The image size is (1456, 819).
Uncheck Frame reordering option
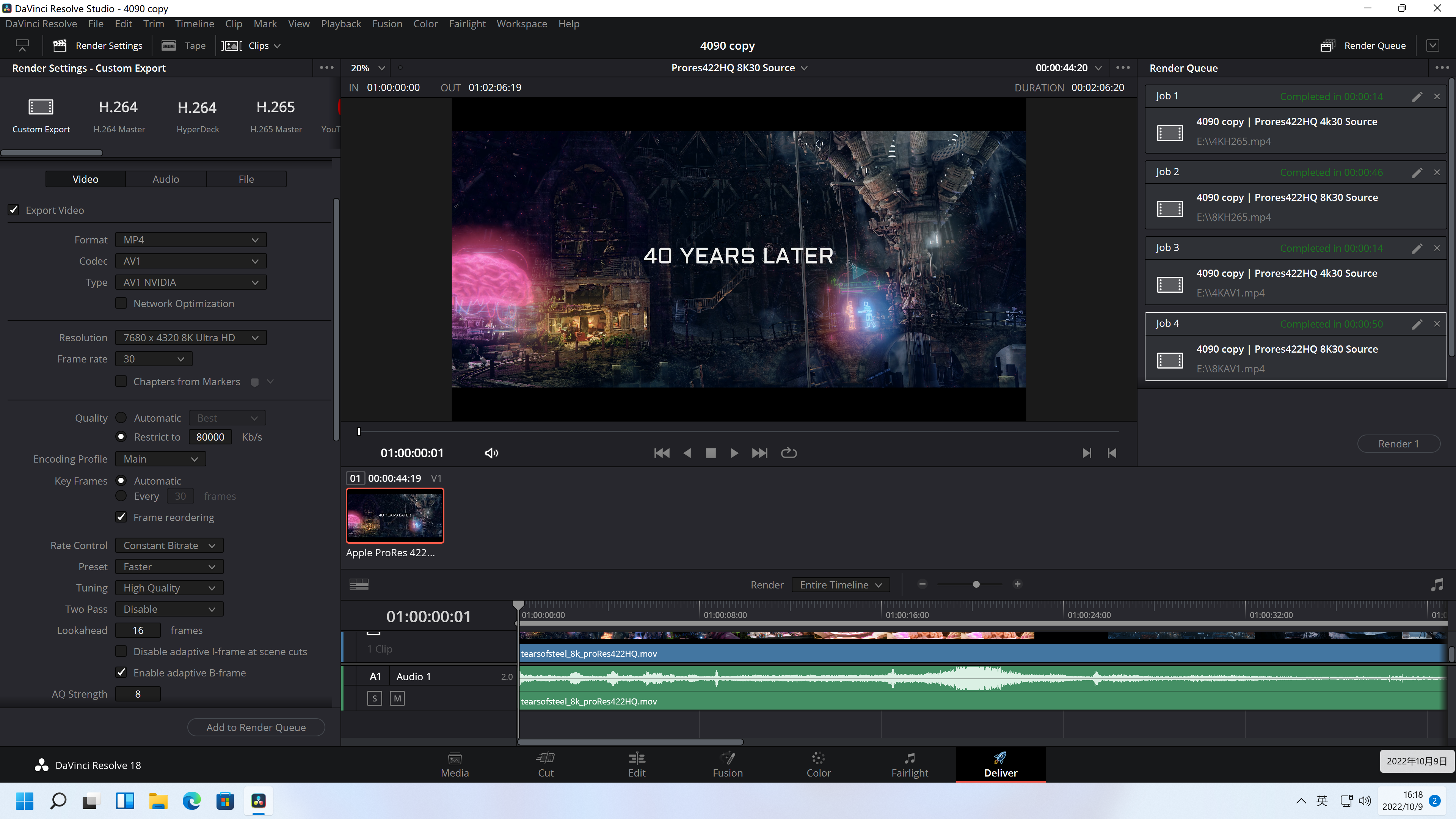[x=121, y=516]
